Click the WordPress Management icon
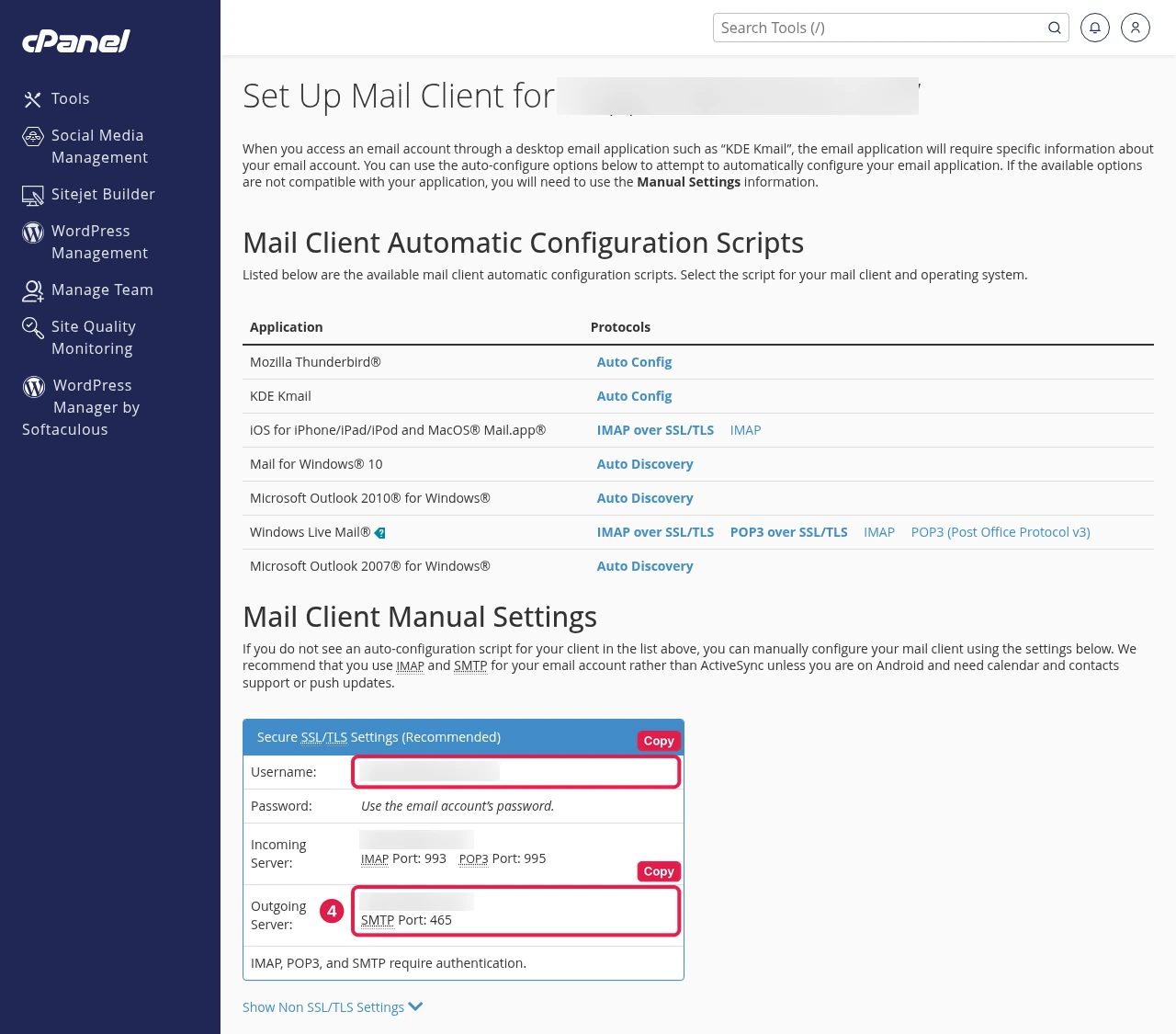The image size is (1176, 1034). (x=33, y=232)
